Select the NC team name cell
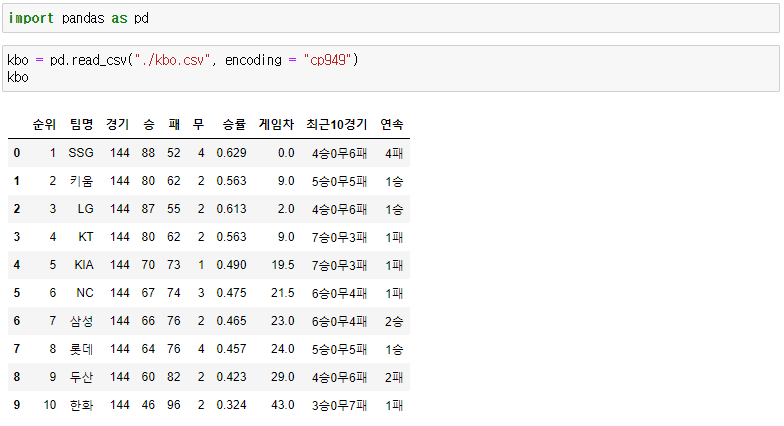 85,292
